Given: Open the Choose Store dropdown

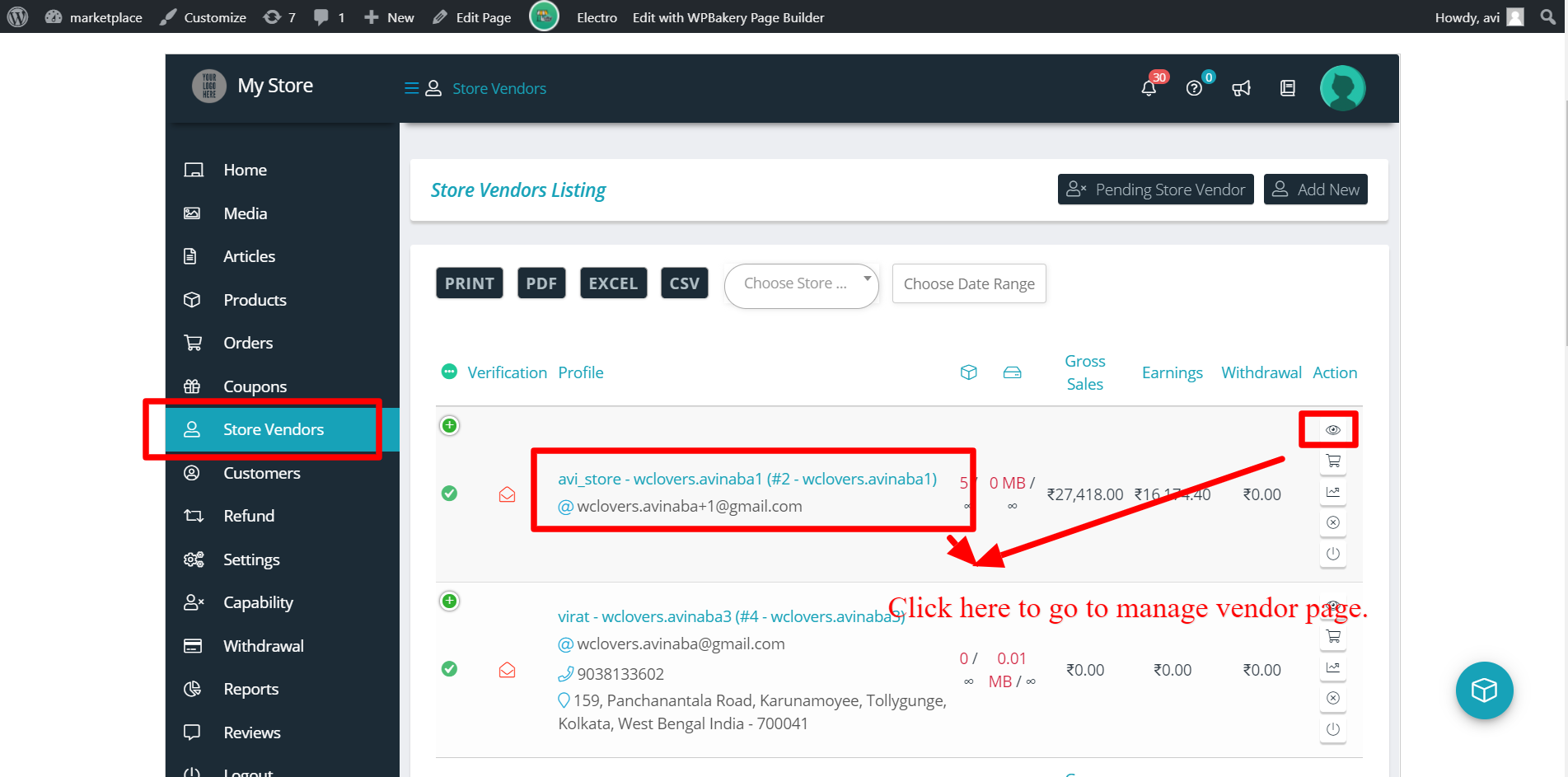Looking at the screenshot, I should (x=801, y=284).
